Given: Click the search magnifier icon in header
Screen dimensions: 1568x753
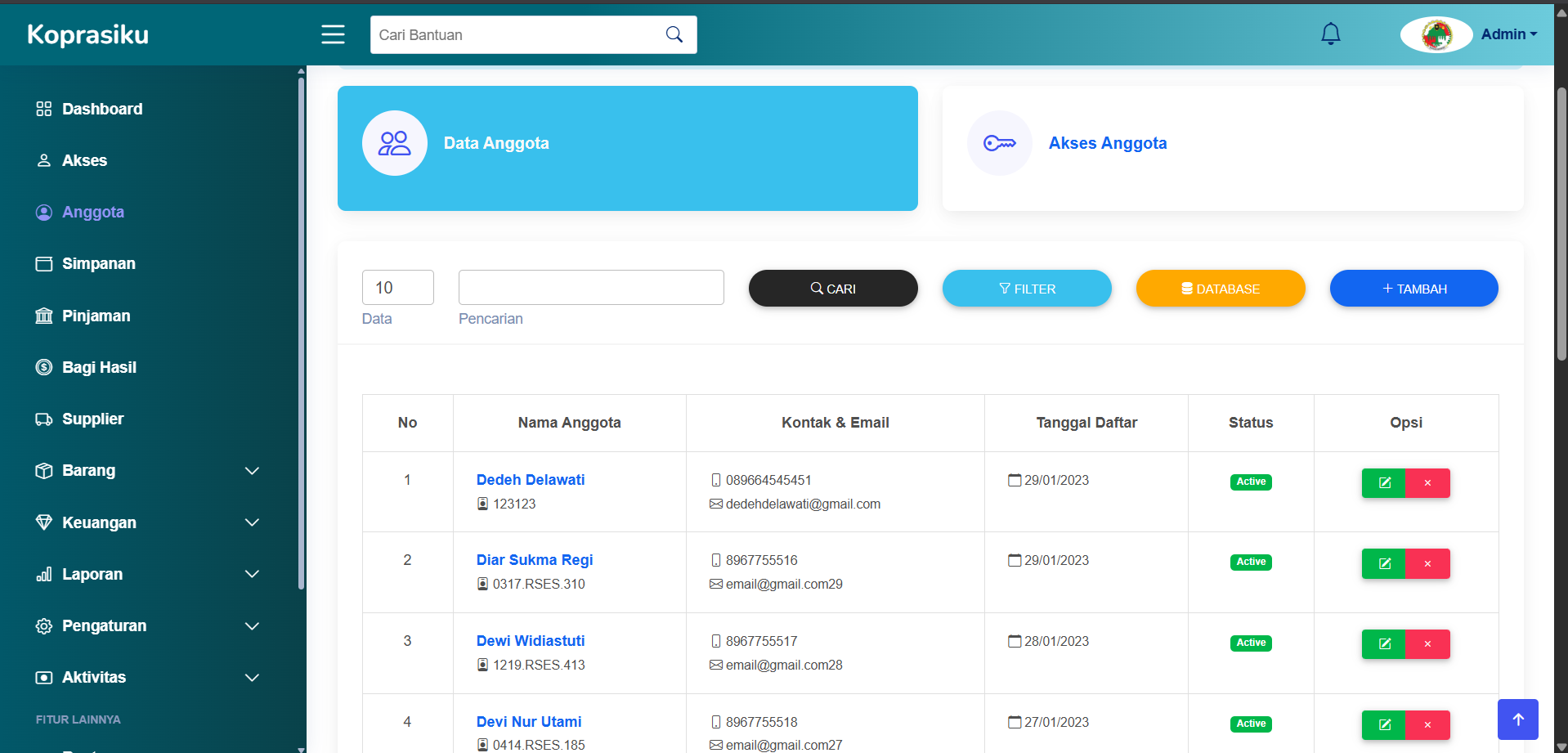Looking at the screenshot, I should (674, 34).
